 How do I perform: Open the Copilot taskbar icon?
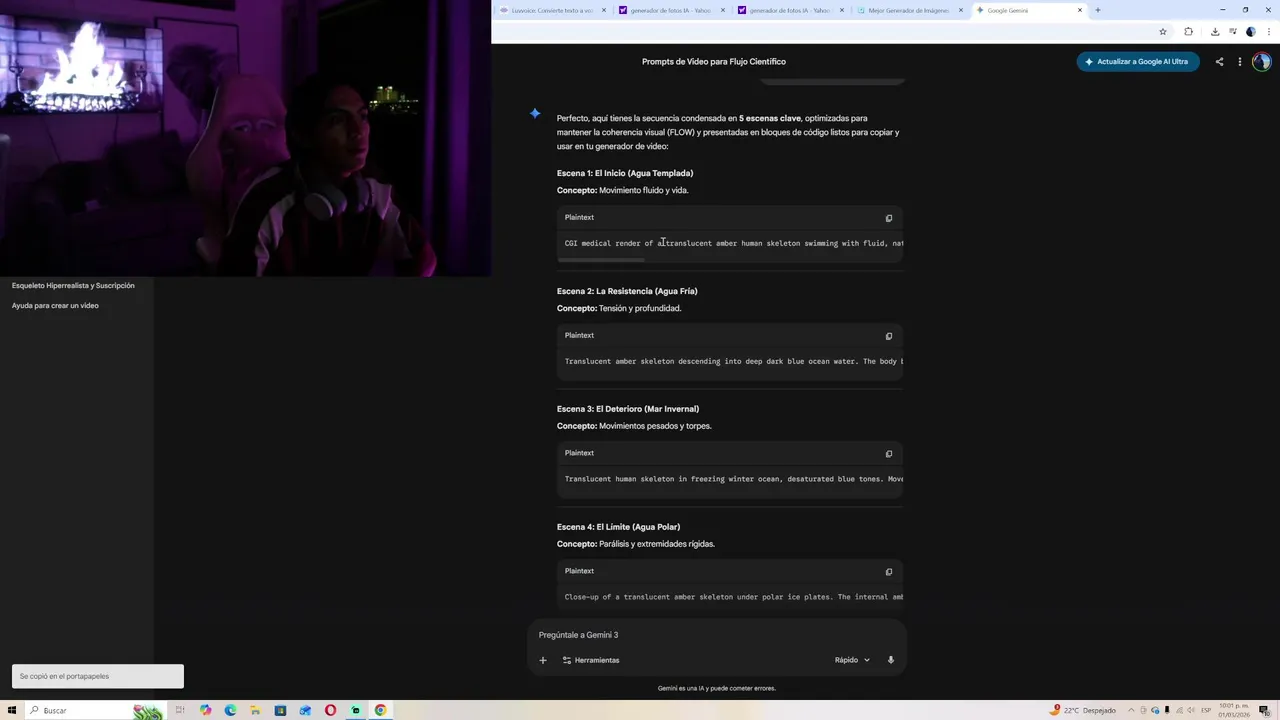coord(205,710)
